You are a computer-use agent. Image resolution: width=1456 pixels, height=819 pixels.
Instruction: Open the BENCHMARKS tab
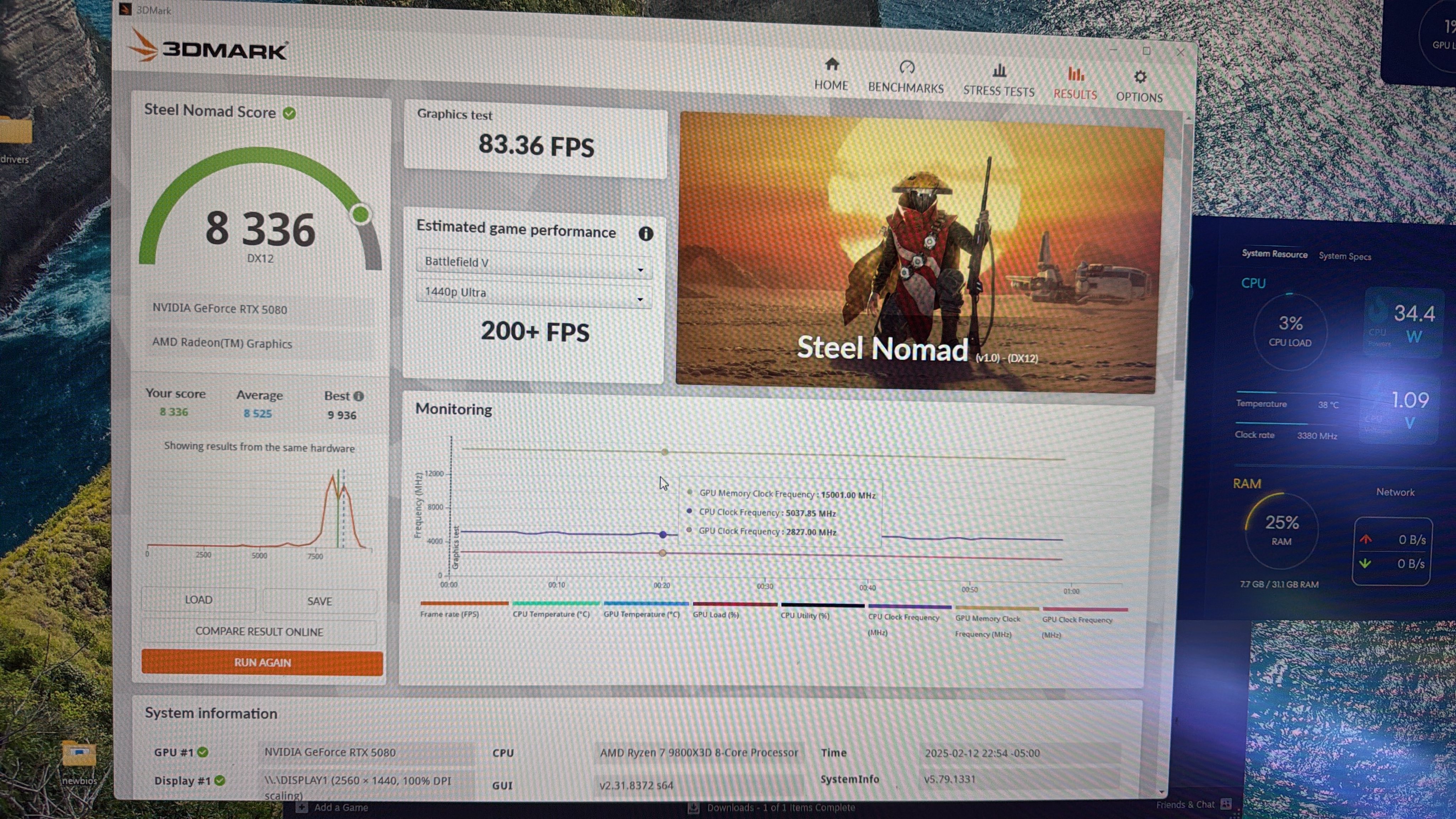[x=905, y=77]
